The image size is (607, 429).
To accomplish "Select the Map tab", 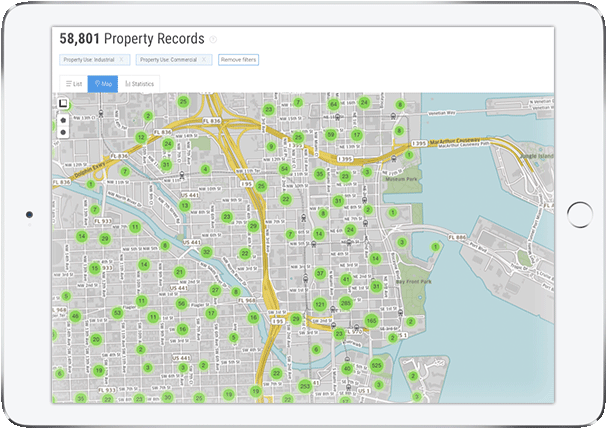I will point(103,84).
